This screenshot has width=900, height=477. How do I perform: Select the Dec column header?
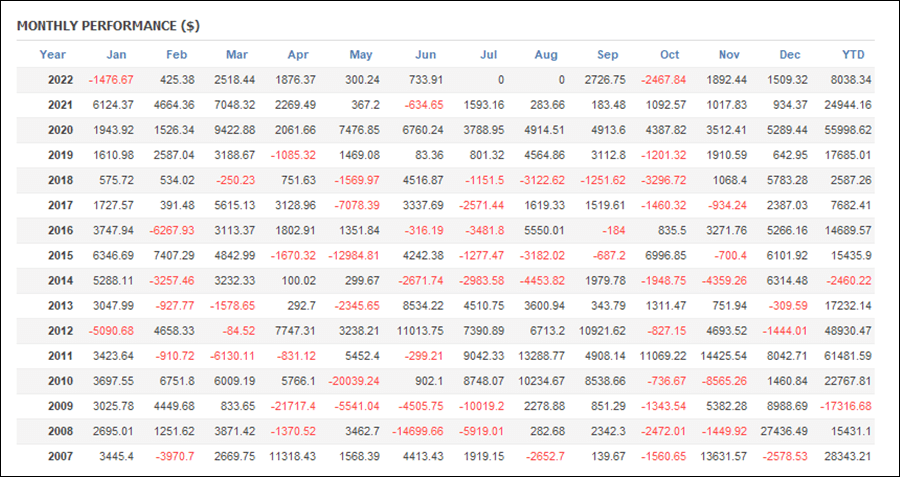click(x=790, y=55)
